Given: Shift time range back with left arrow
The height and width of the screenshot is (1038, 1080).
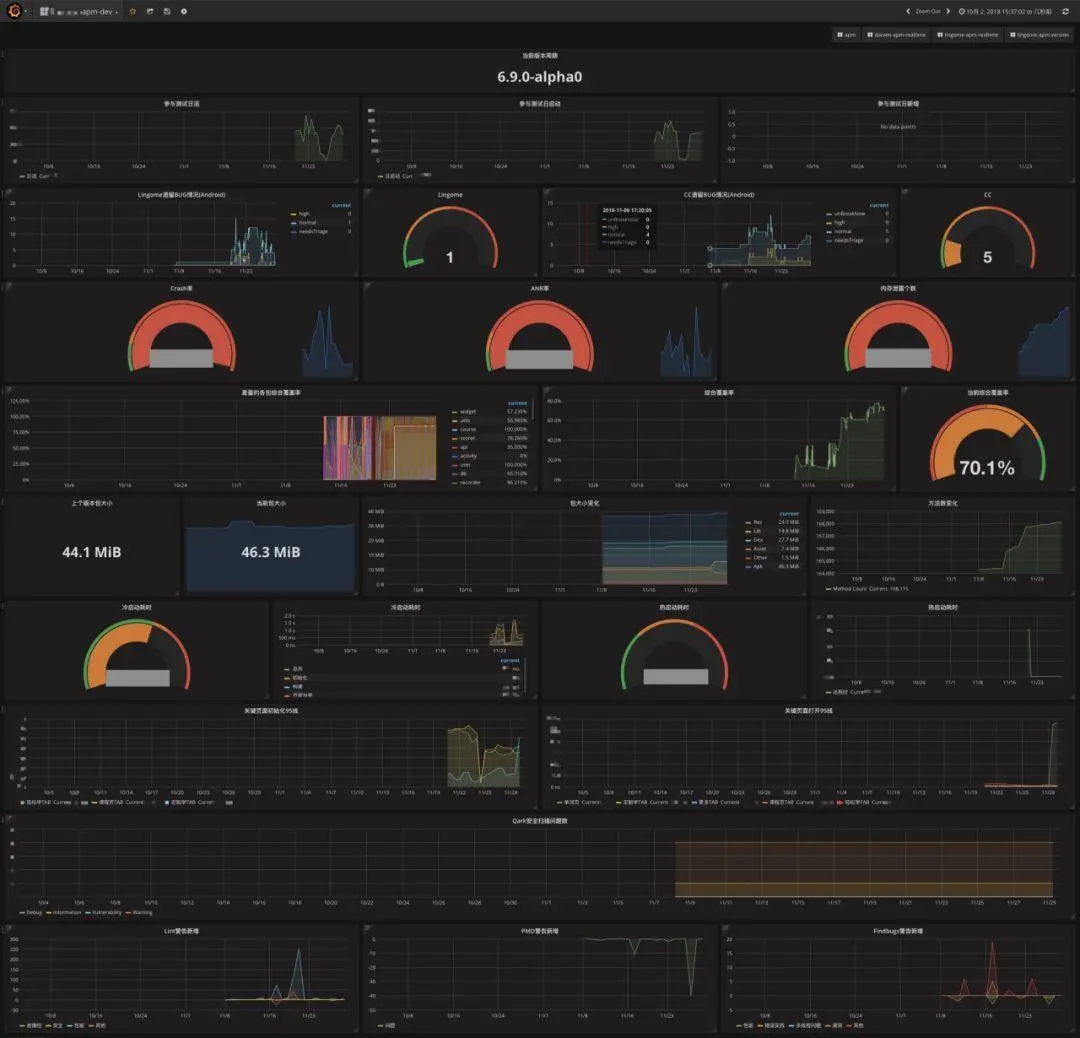Looking at the screenshot, I should click(x=908, y=12).
